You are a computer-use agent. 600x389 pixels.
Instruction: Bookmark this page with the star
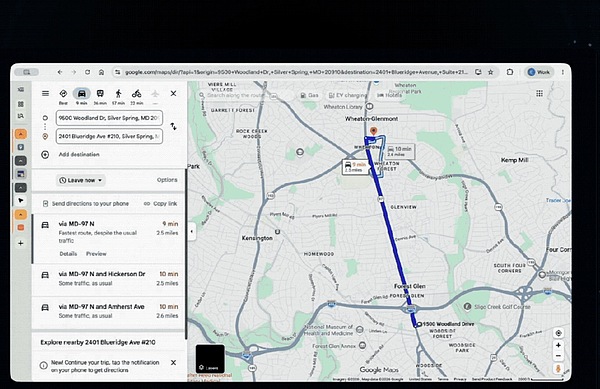click(x=491, y=72)
